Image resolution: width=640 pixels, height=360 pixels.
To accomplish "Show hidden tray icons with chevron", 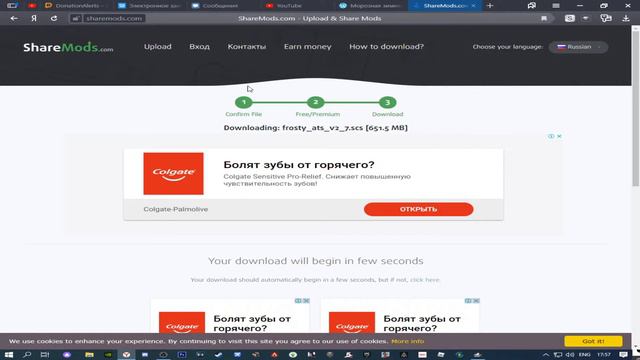I will tap(546, 355).
